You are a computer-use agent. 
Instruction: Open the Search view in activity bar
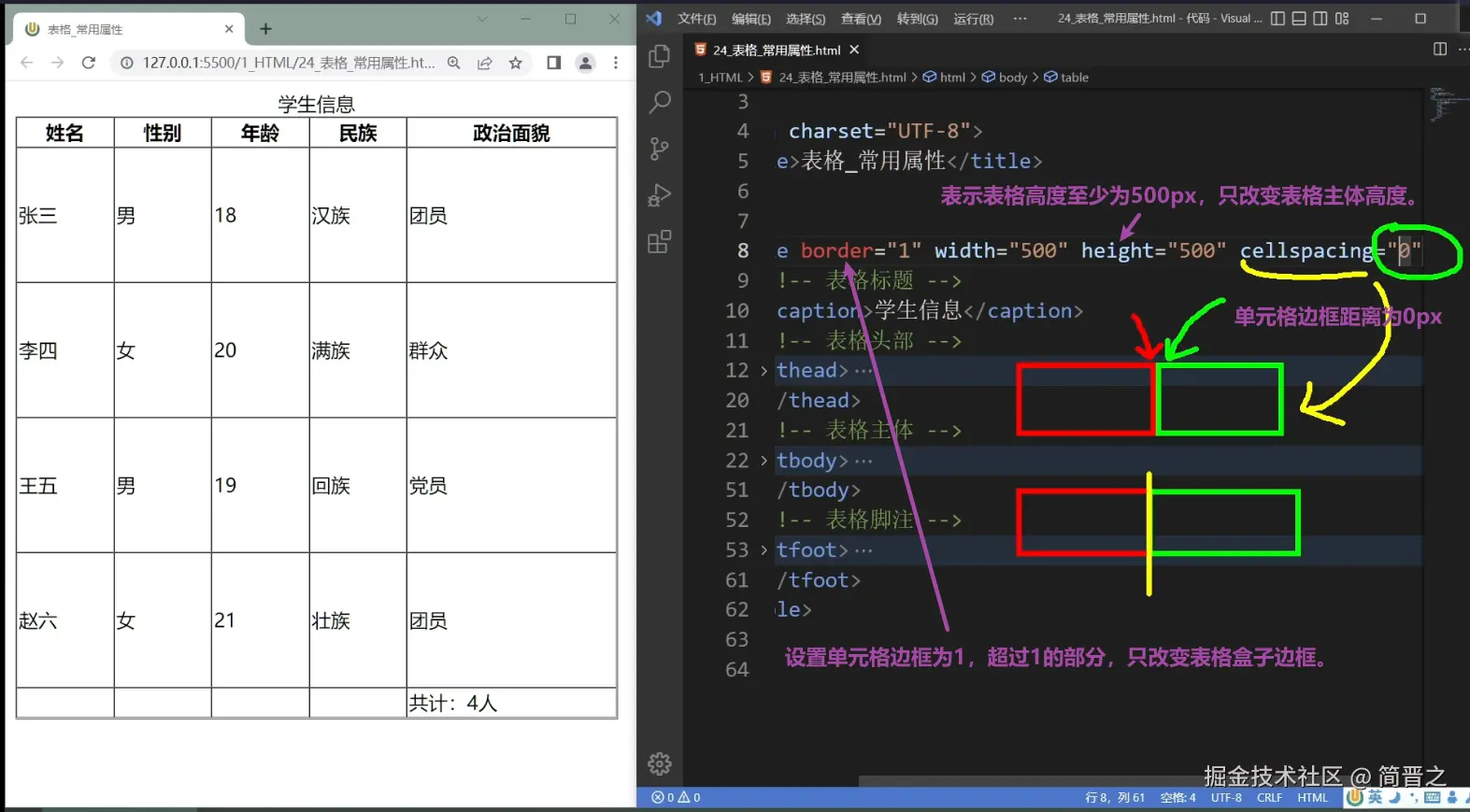[x=660, y=102]
